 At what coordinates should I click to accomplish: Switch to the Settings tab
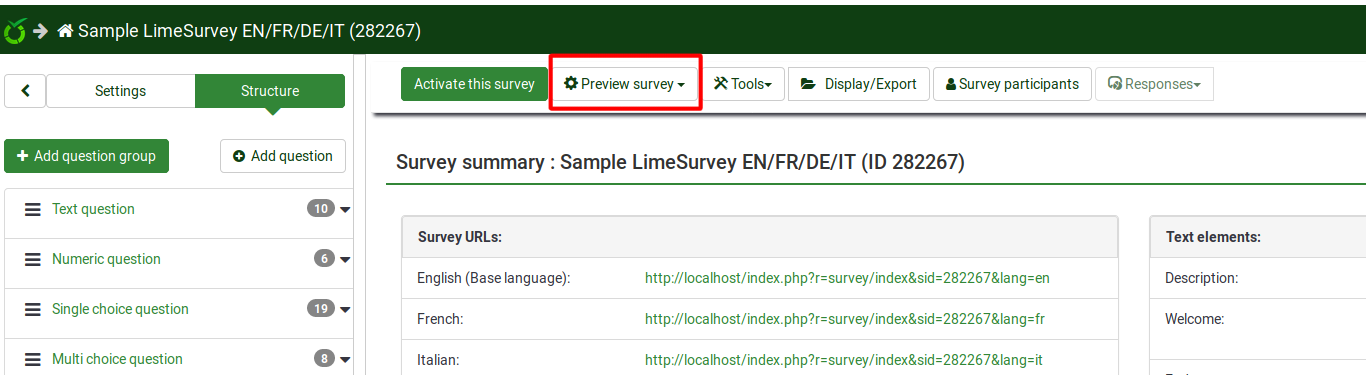[120, 91]
